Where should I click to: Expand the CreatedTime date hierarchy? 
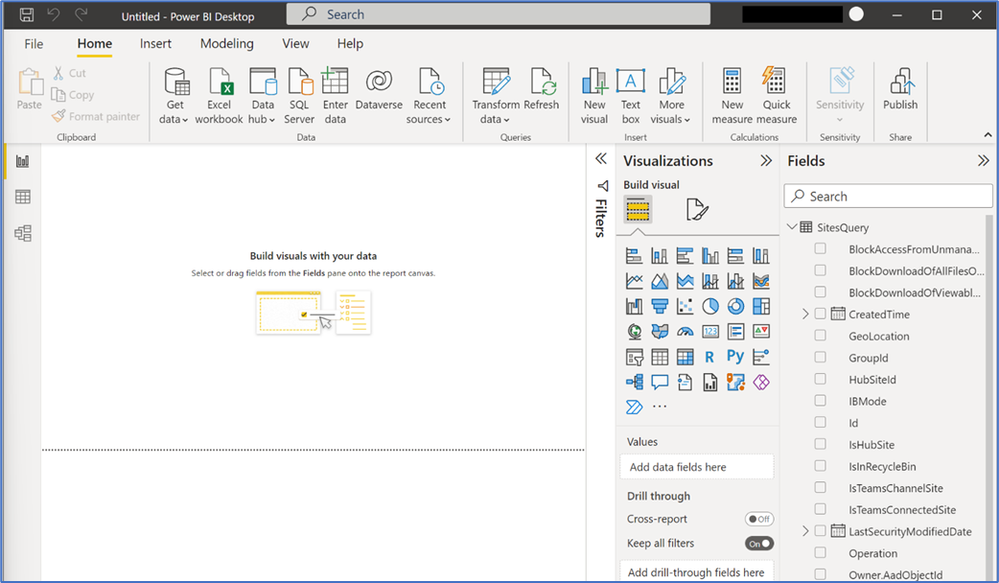(x=805, y=314)
